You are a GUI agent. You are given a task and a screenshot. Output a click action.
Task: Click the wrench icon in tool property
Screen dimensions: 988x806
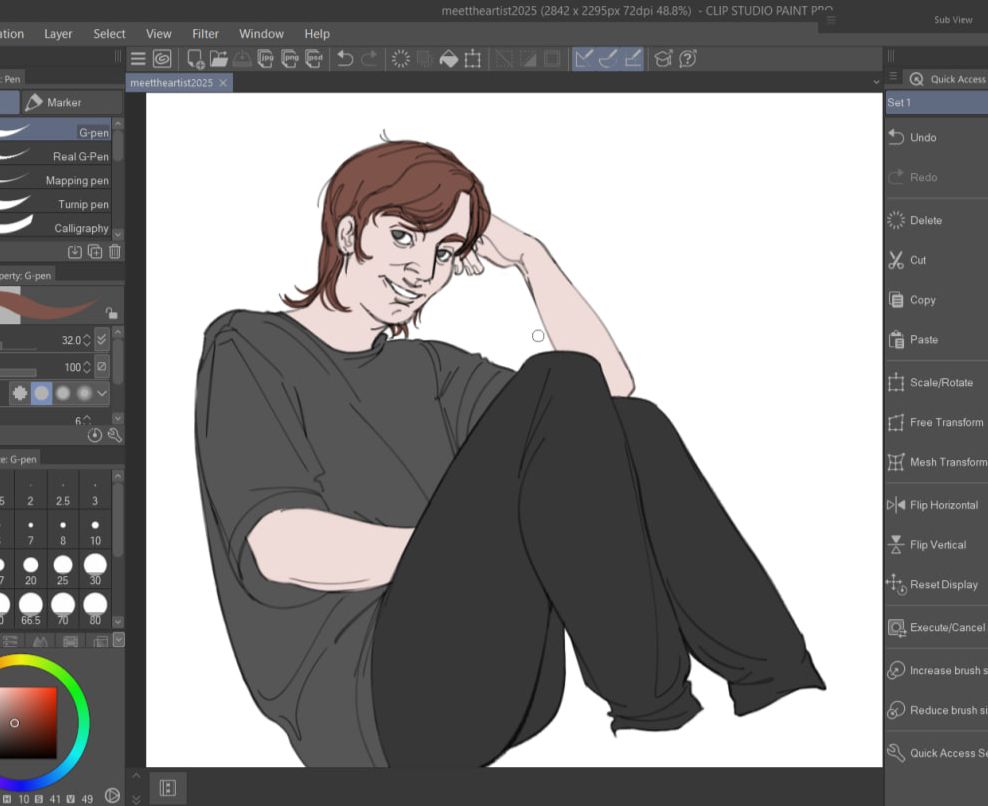[114, 435]
